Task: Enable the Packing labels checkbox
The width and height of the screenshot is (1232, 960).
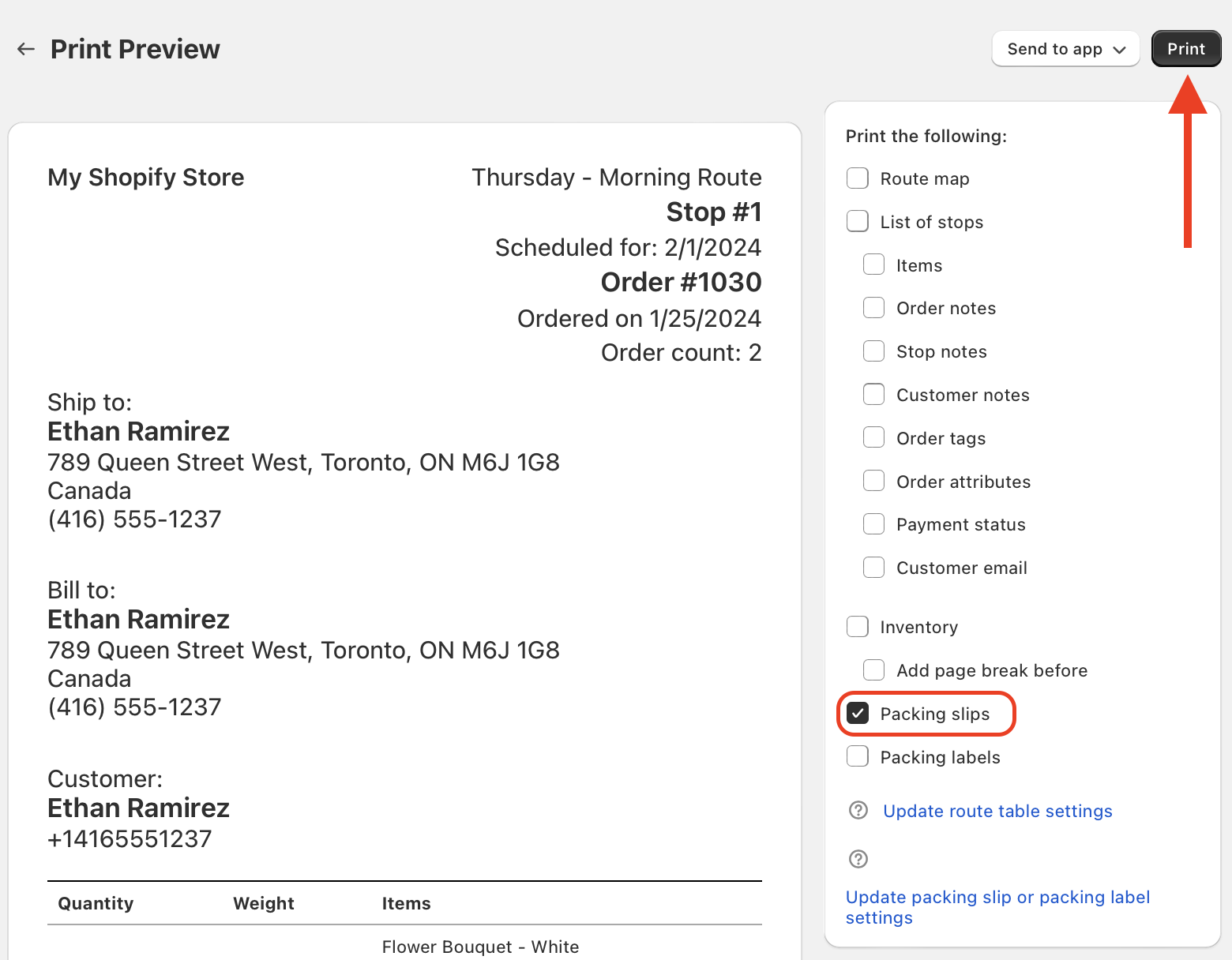Action: coord(857,756)
